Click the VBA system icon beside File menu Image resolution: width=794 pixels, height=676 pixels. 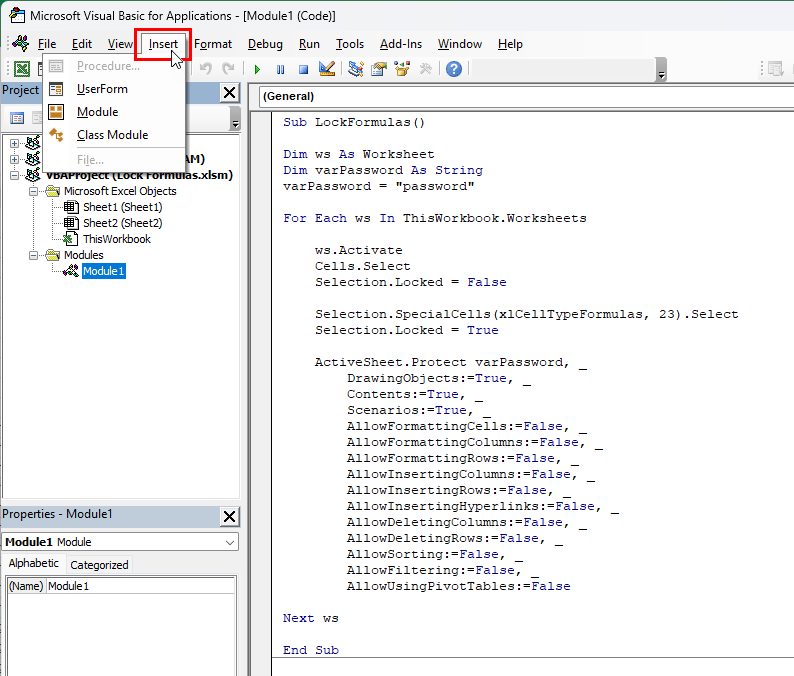pos(21,44)
